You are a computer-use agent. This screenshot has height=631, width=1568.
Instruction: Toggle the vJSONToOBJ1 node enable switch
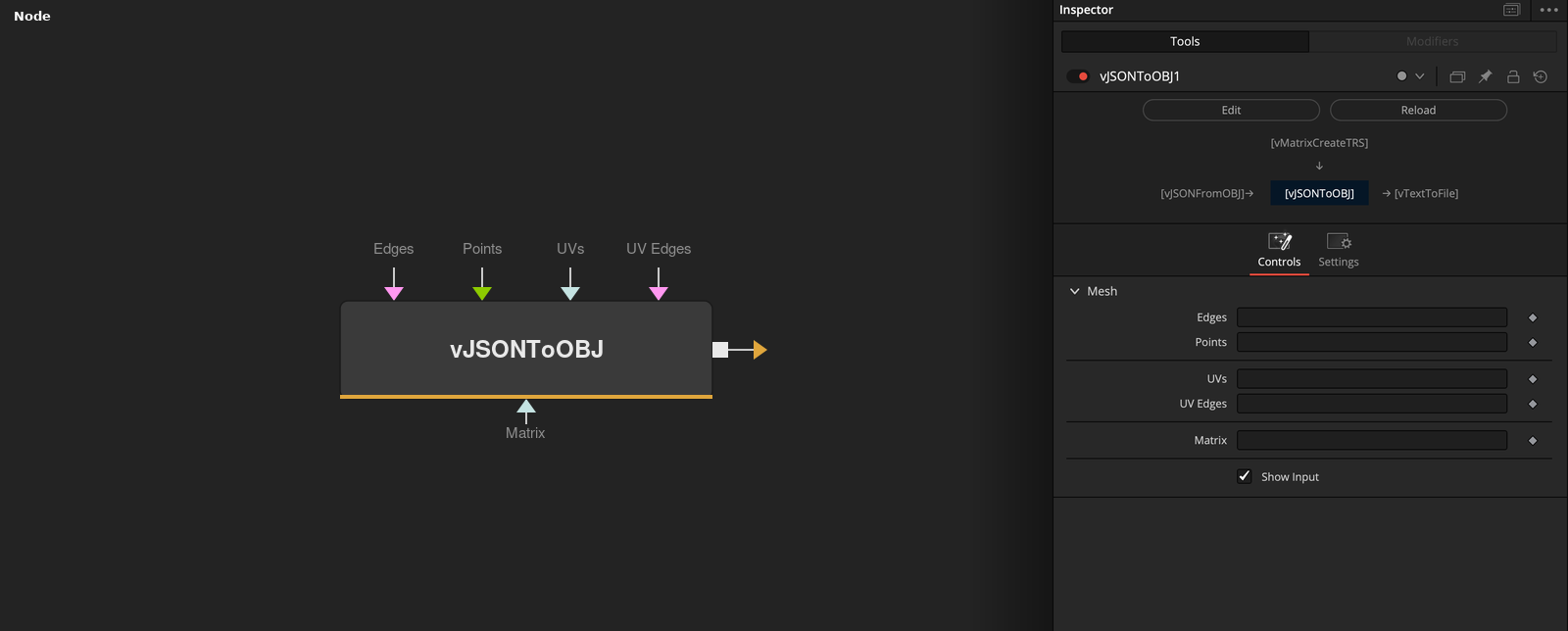click(1078, 76)
